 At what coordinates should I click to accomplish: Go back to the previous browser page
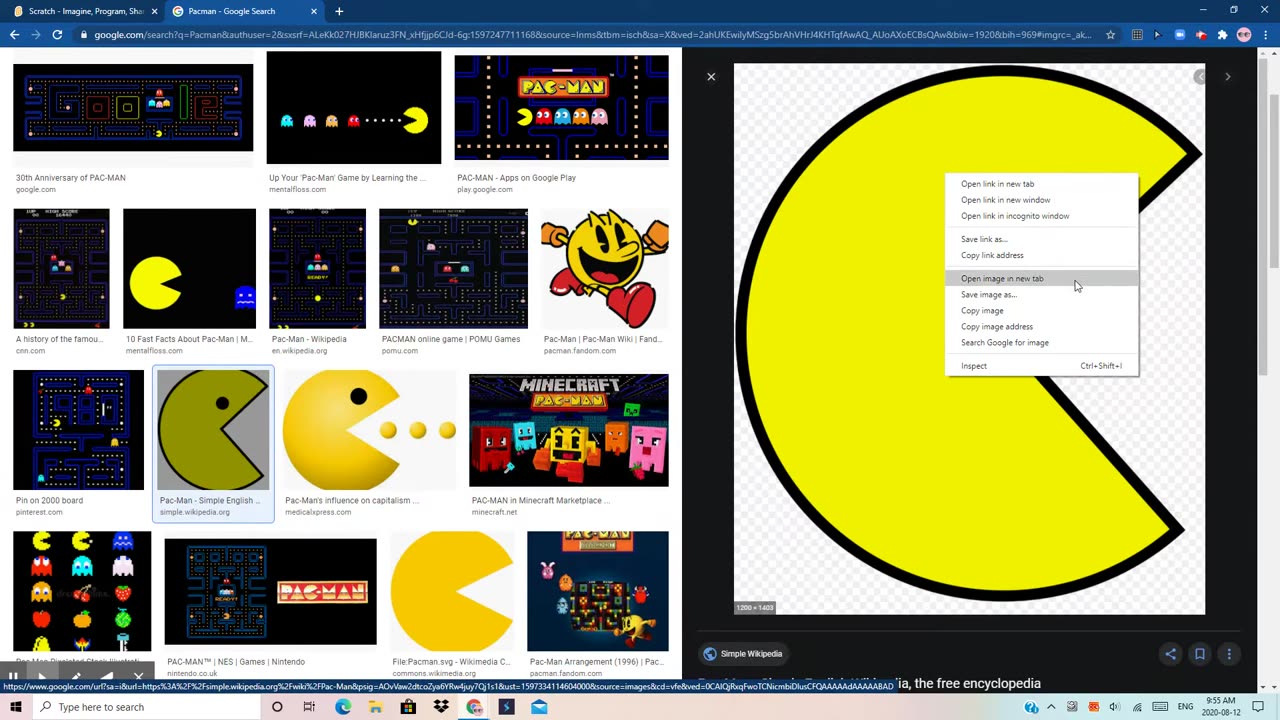(14, 35)
